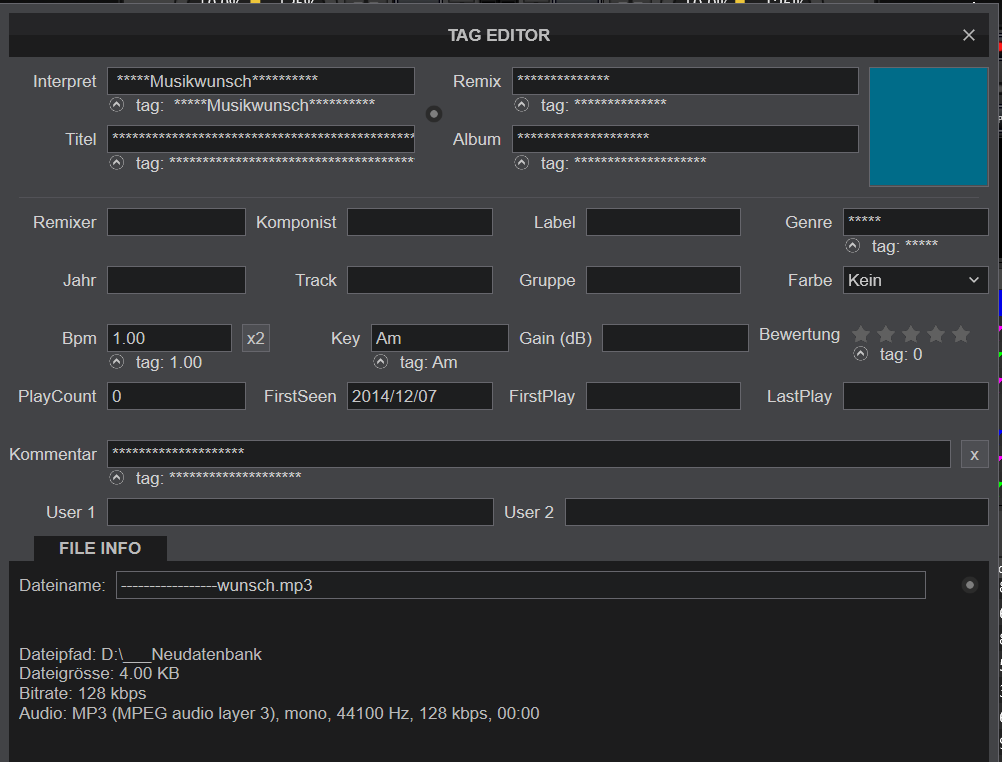Click the Gruppe input field

pos(663,280)
